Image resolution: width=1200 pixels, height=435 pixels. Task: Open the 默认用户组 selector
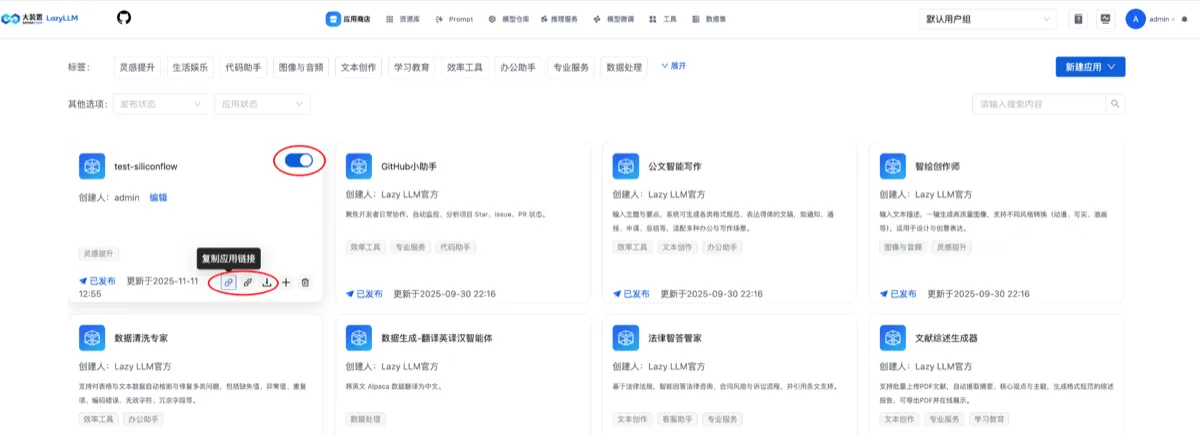coord(988,19)
